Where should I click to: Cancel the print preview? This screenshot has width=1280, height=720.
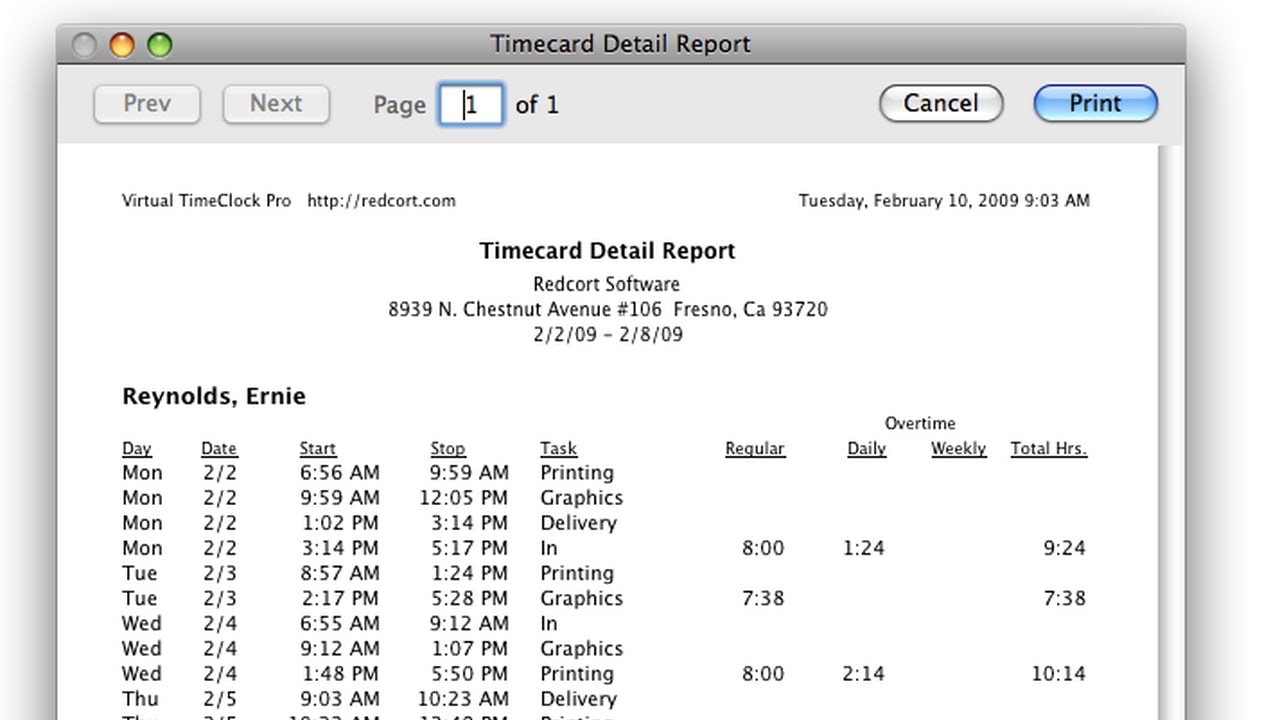(x=941, y=103)
